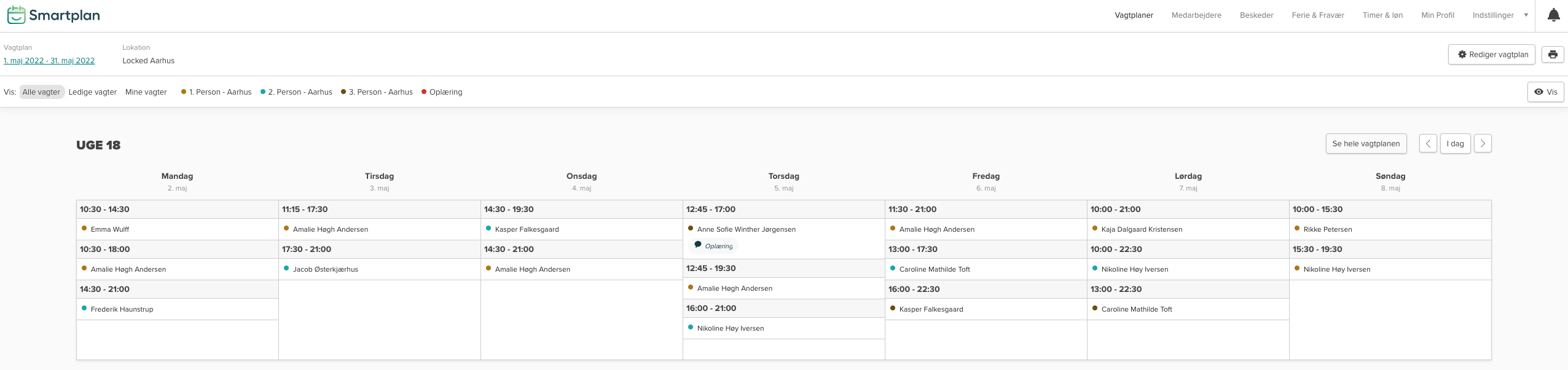Select Amalie Høgh Andersen Tuesday shift
Image resolution: width=1568 pixels, height=370 pixels.
tap(380, 229)
